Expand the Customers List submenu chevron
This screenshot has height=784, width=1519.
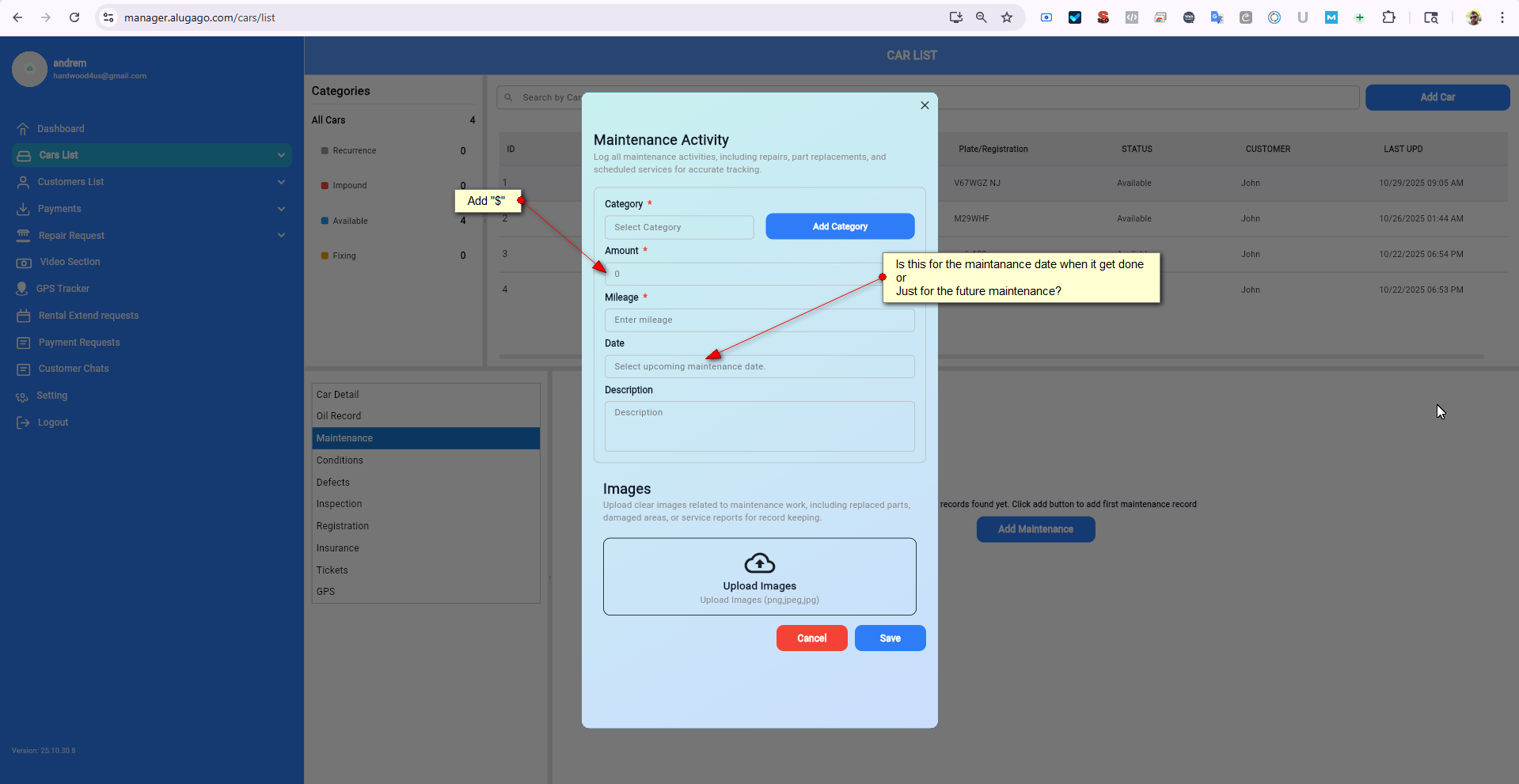click(281, 182)
